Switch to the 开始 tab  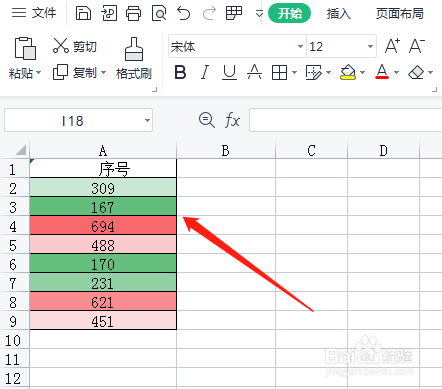click(x=289, y=14)
